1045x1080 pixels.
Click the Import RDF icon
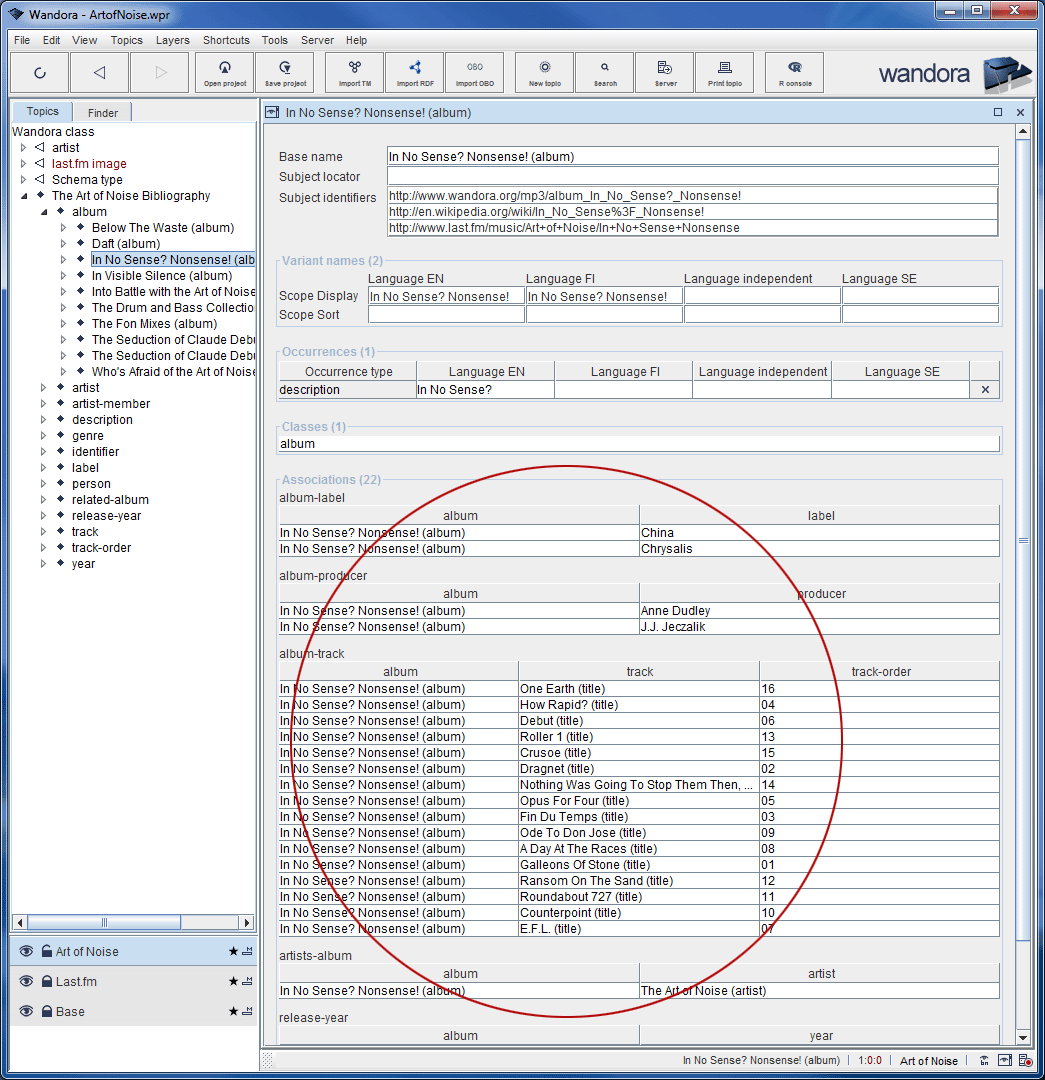click(414, 72)
